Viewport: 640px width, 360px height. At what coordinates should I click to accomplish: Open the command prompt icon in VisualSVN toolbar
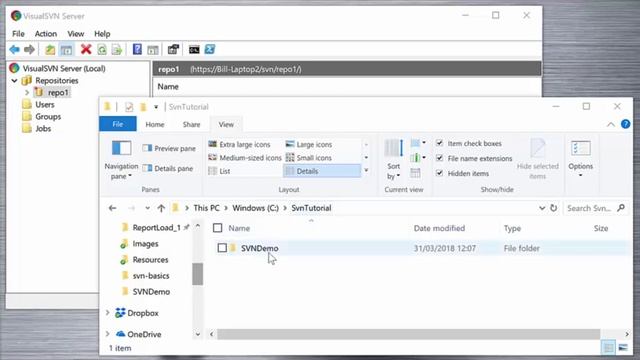(194, 50)
